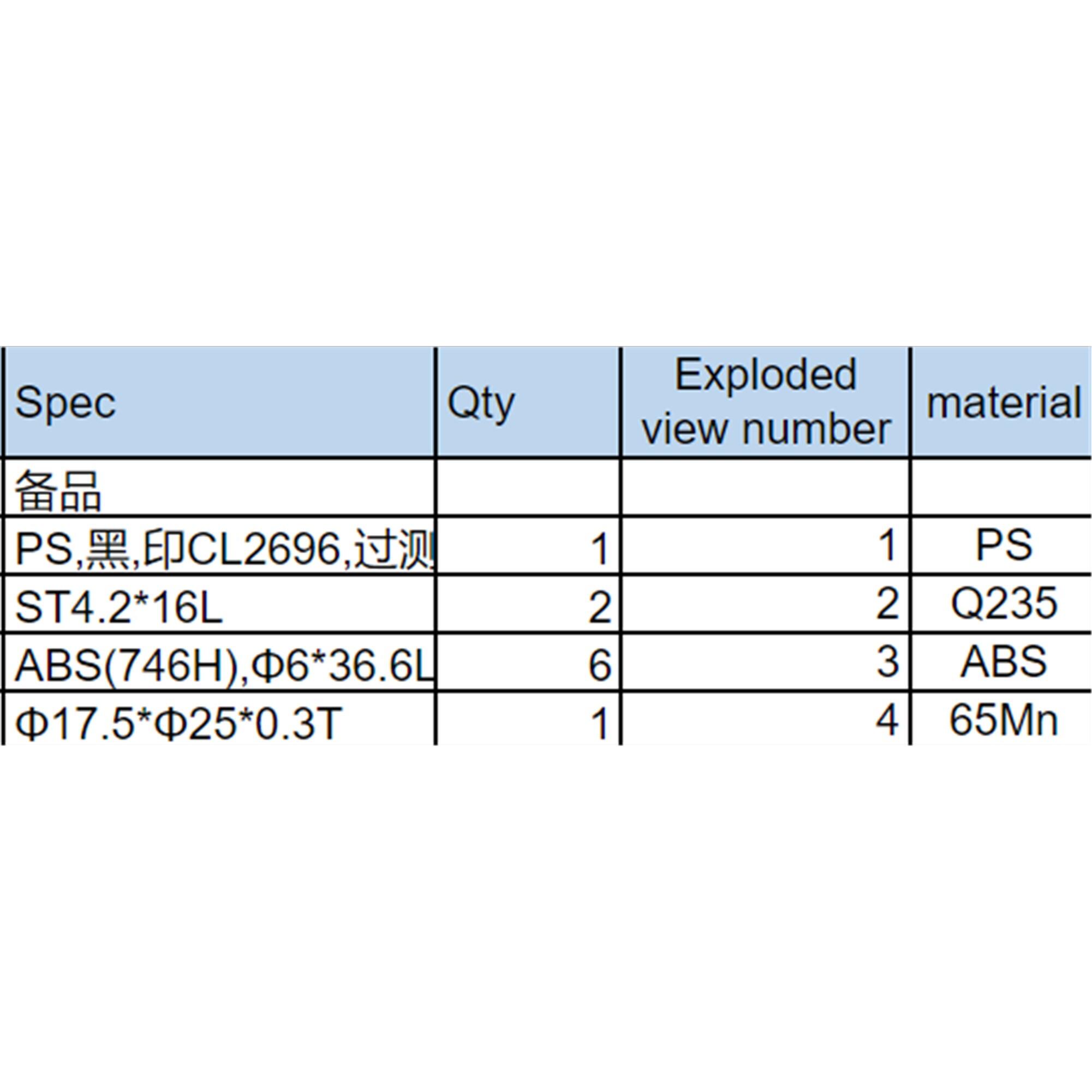Image resolution: width=1092 pixels, height=1092 pixels.
Task: Select the Spec header cell
Action: (220, 402)
